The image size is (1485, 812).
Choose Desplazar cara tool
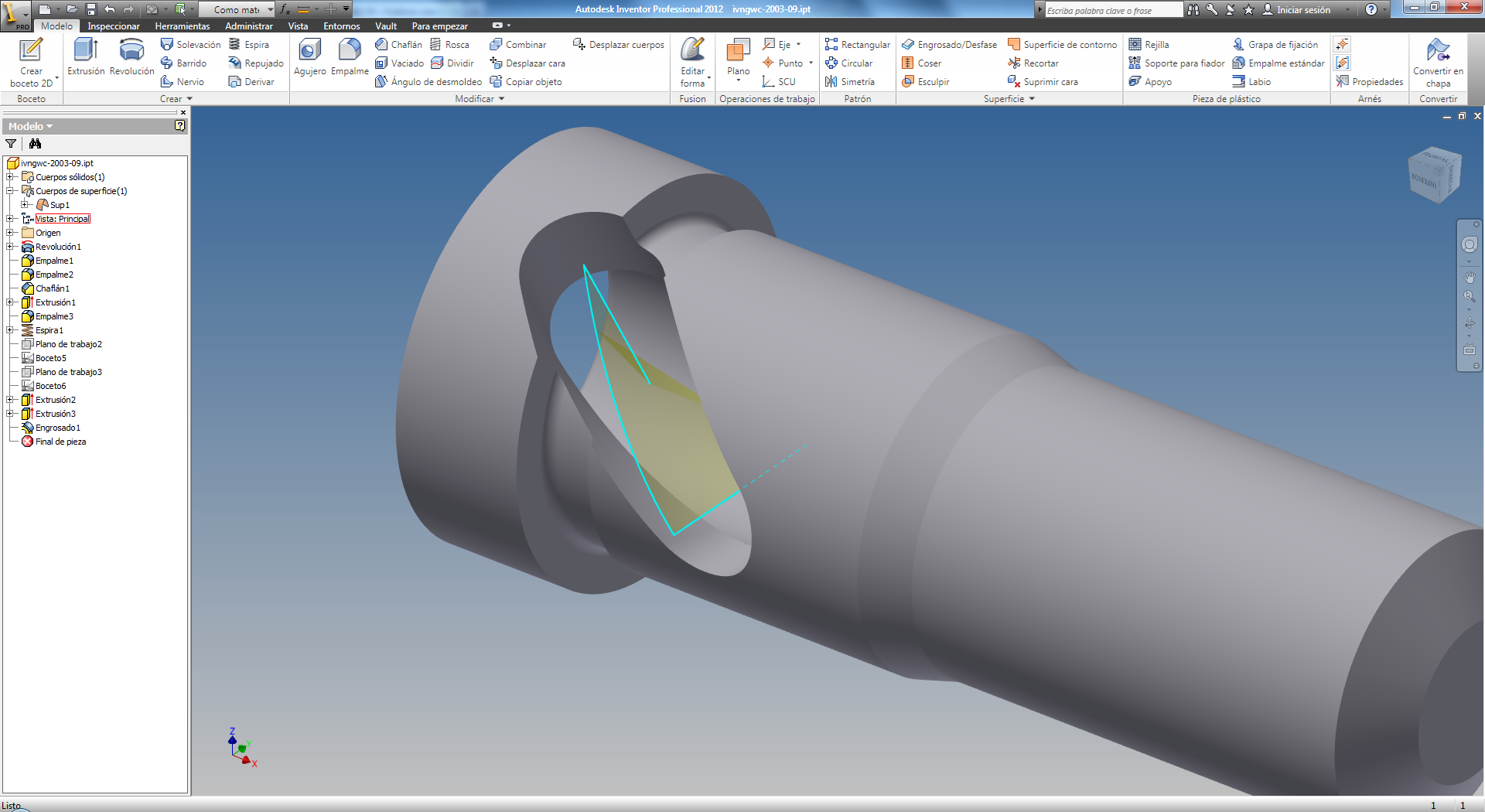(x=527, y=63)
